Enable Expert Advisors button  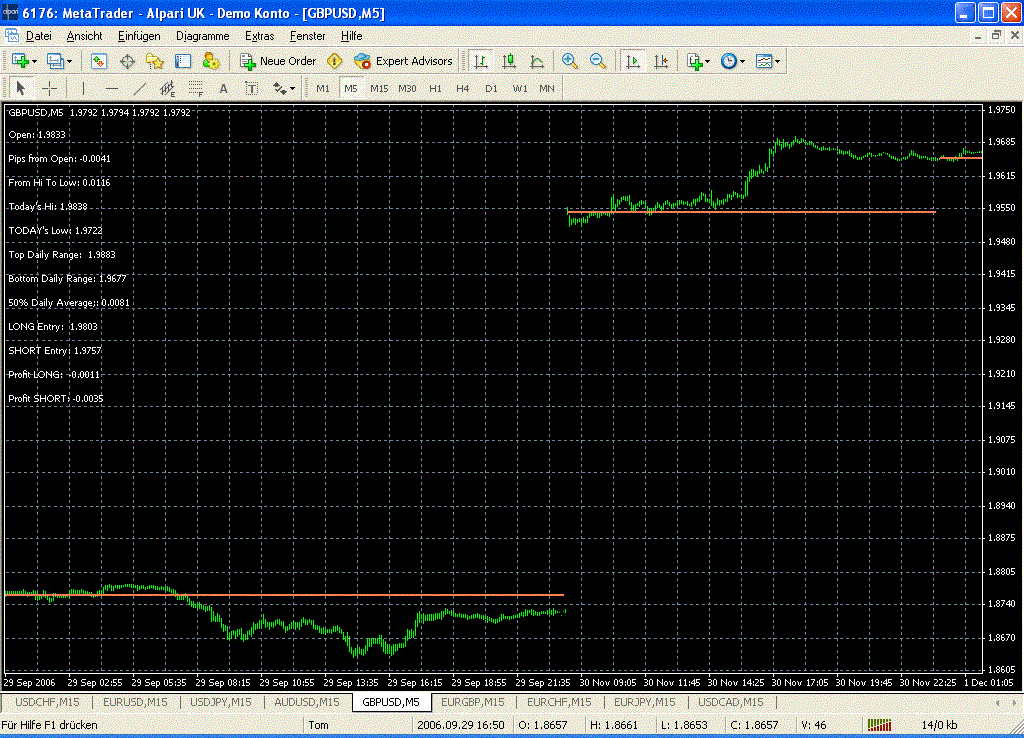(404, 61)
